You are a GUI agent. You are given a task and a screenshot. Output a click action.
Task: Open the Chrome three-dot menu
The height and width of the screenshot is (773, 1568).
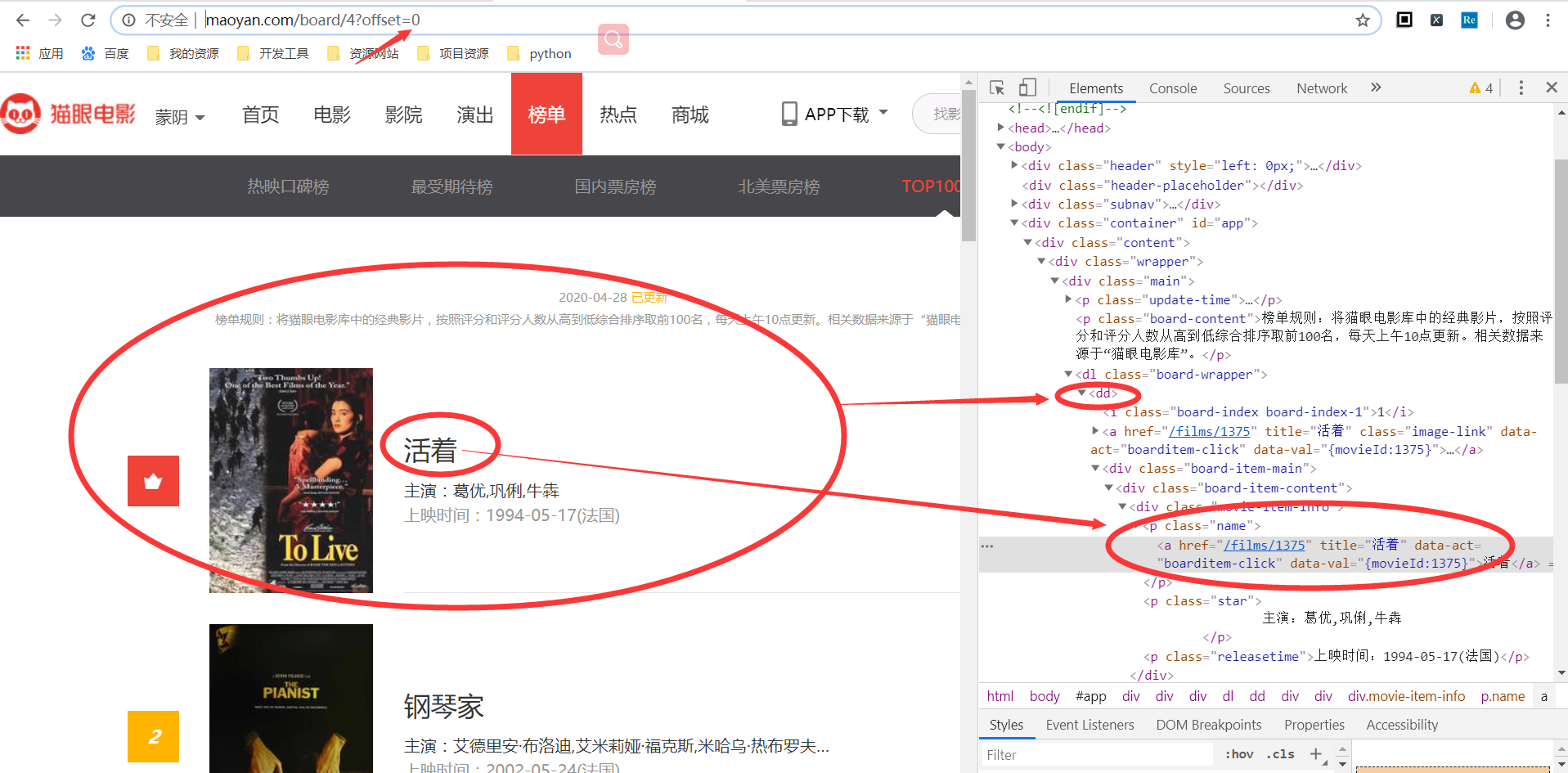coord(1548,20)
